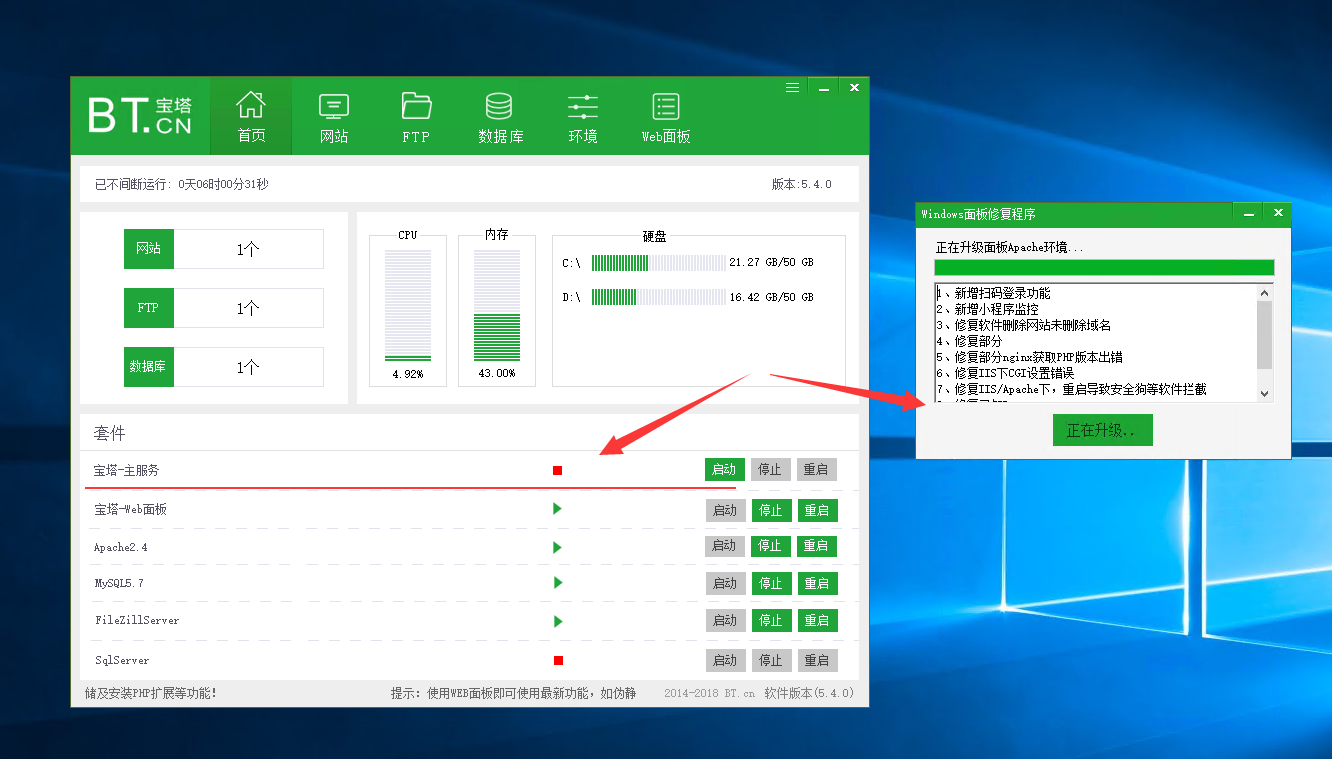Image resolution: width=1332 pixels, height=759 pixels.
Task: Select changelog line 新增扫码登录功能
Action: click(993, 293)
